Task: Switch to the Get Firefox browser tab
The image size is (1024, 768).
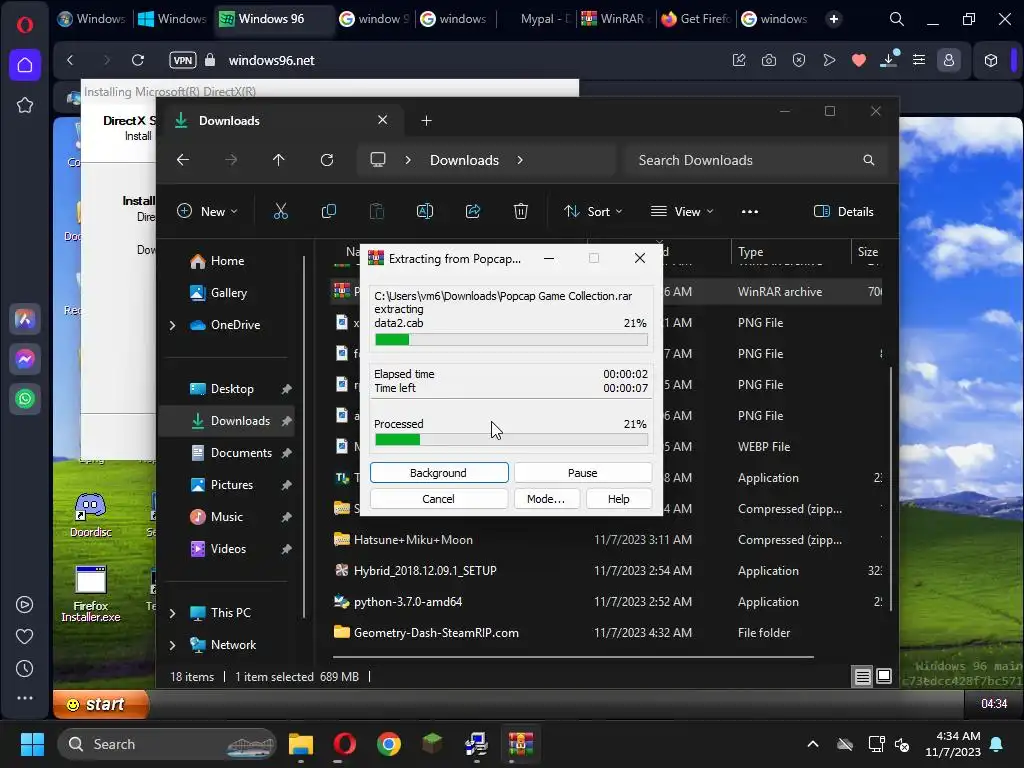Action: tap(696, 19)
